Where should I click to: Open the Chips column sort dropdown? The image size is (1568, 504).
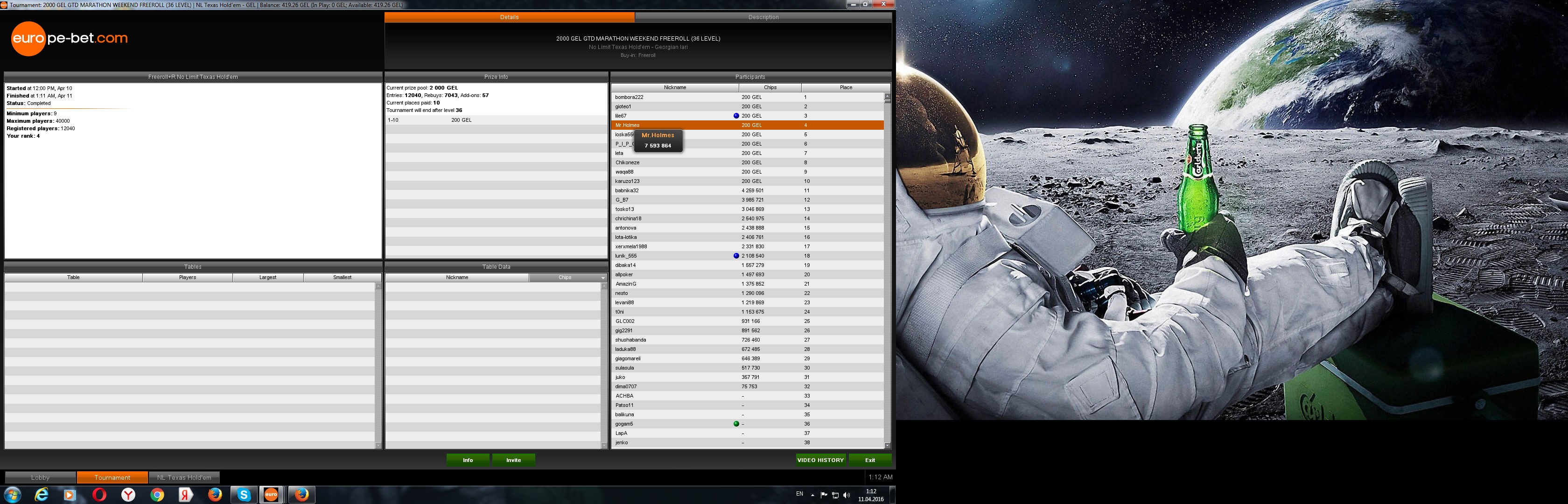tap(602, 278)
